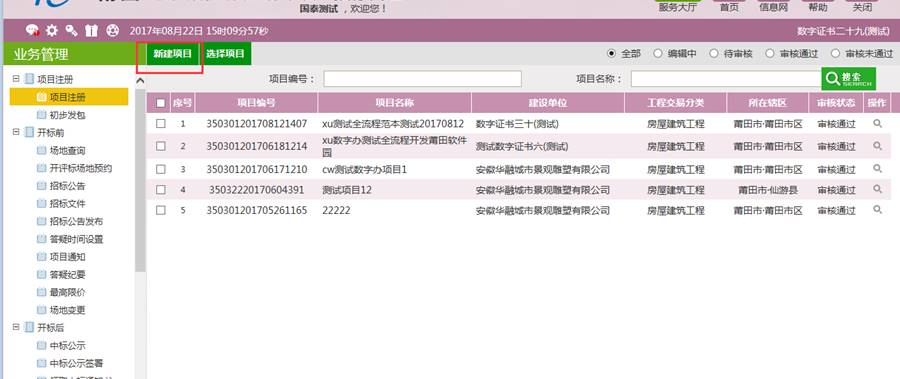Image resolution: width=900 pixels, height=379 pixels.
Task: Check the box for row 2 project
Action: [161, 146]
